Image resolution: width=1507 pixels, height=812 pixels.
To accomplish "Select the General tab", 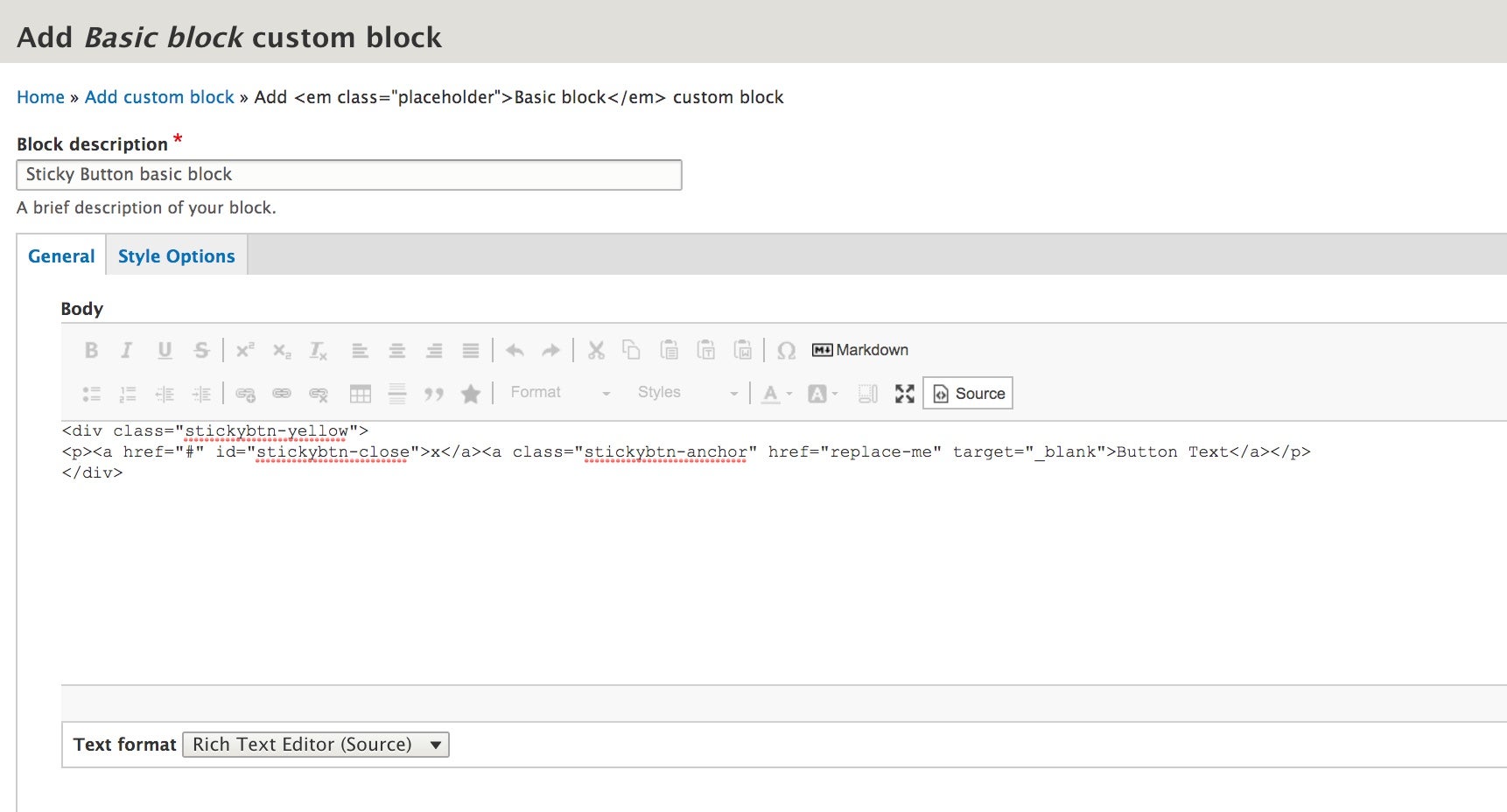I will tap(60, 255).
